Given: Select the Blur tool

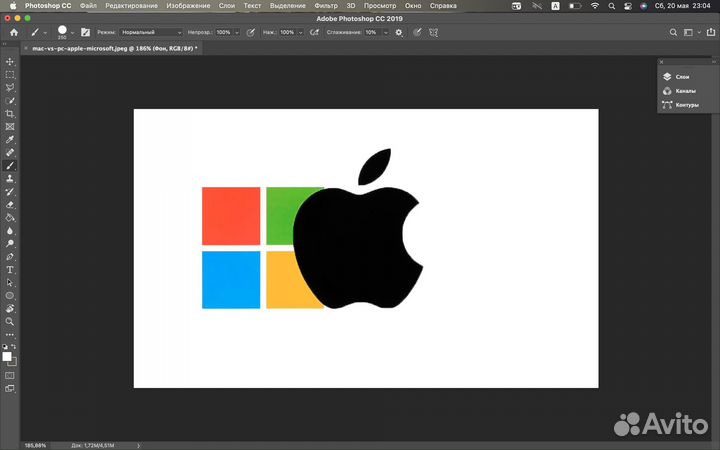Looking at the screenshot, I should pyautogui.click(x=10, y=231).
